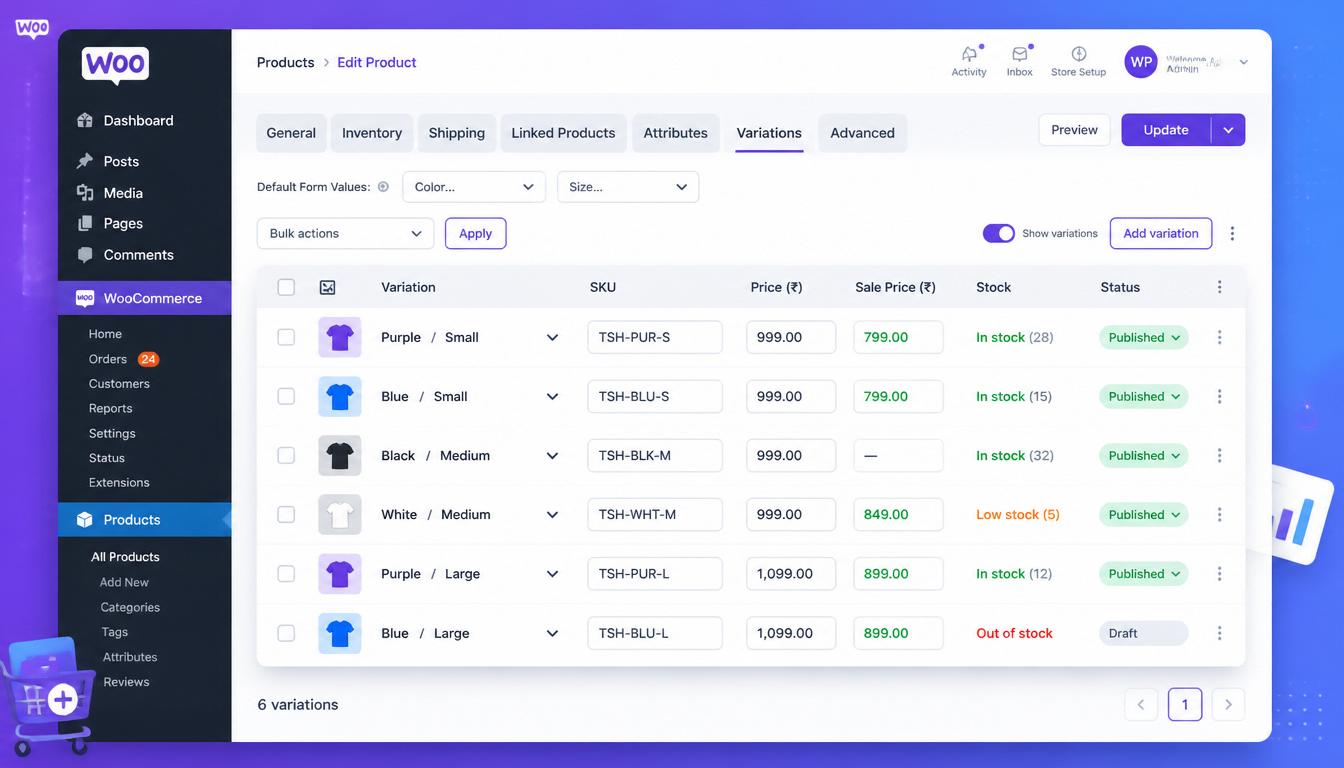The width and height of the screenshot is (1344, 768).
Task: Expand the Purple / Small variation row
Action: point(552,337)
